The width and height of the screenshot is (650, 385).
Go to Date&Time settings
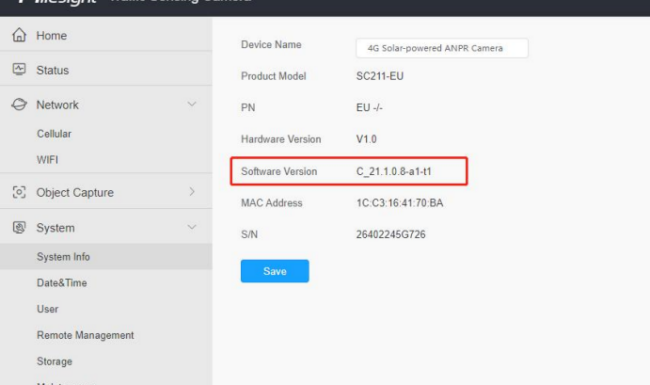click(62, 283)
